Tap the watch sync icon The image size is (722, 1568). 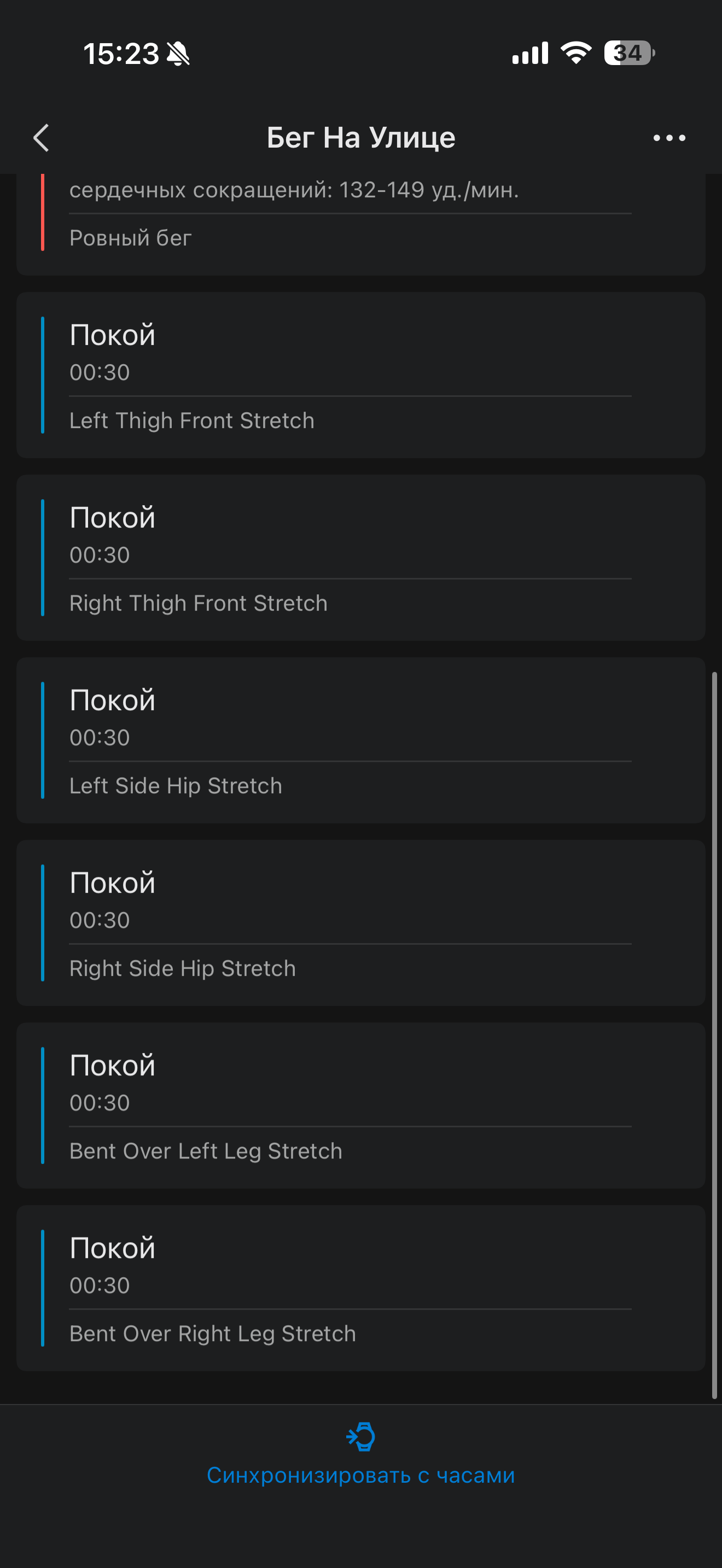tap(360, 1437)
